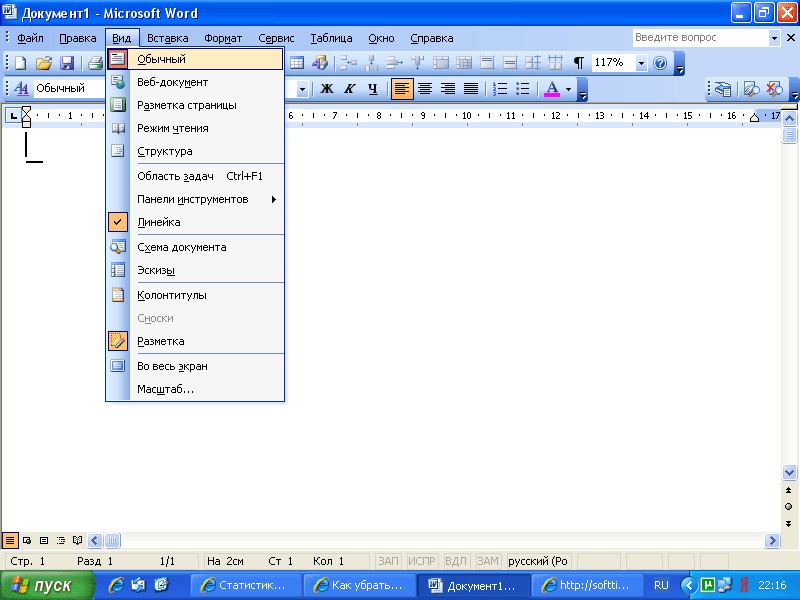Apply bold with the Ж button

(x=327, y=89)
